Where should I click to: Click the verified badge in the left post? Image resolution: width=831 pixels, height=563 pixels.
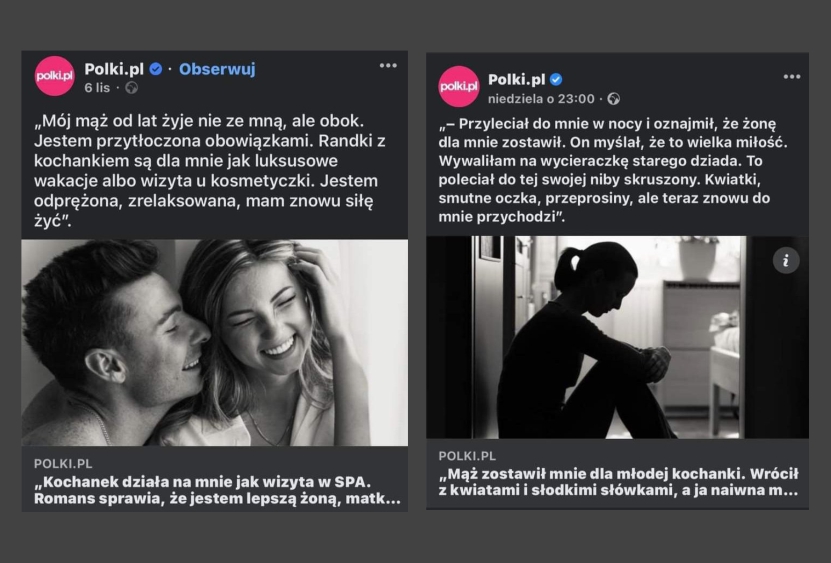tap(156, 69)
